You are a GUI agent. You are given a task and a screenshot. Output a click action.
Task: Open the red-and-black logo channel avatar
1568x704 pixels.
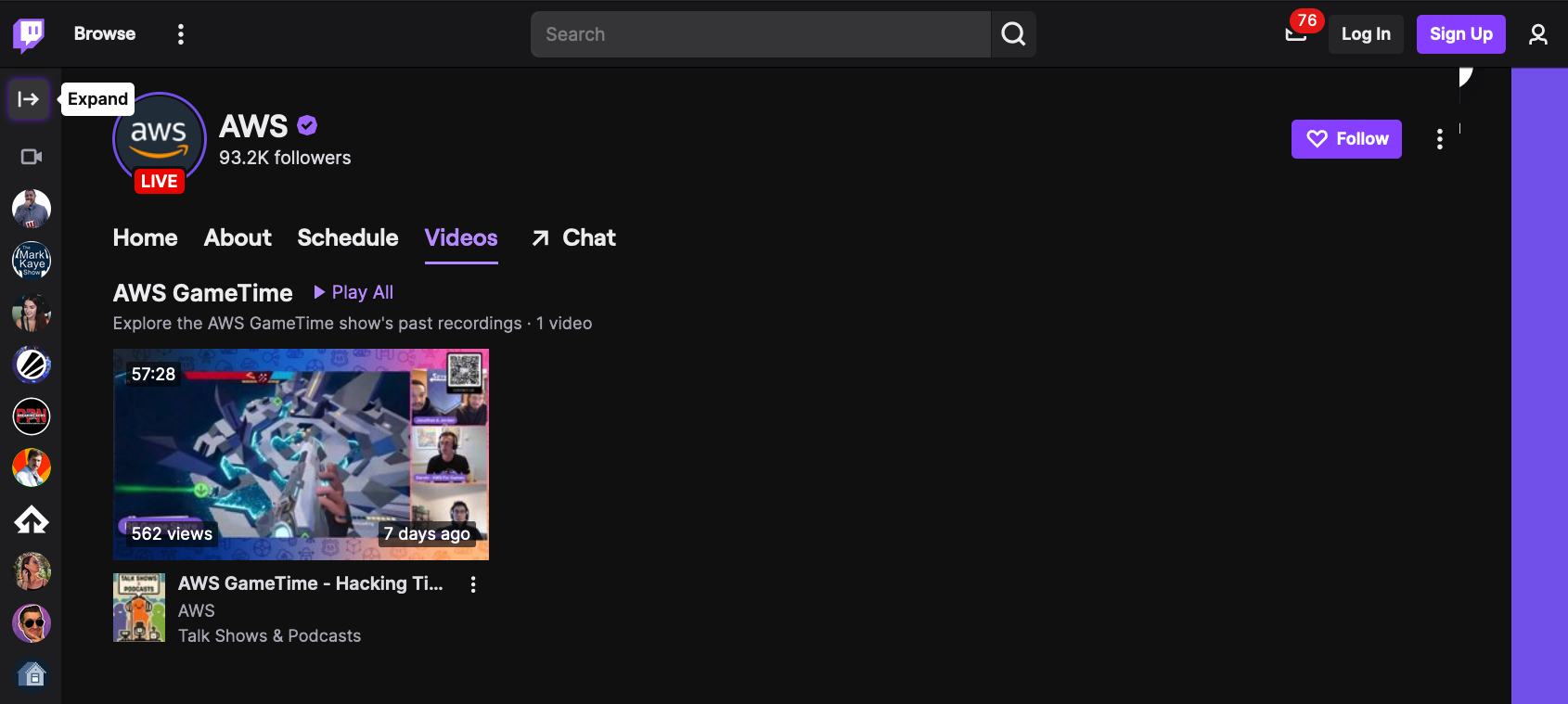[x=32, y=416]
